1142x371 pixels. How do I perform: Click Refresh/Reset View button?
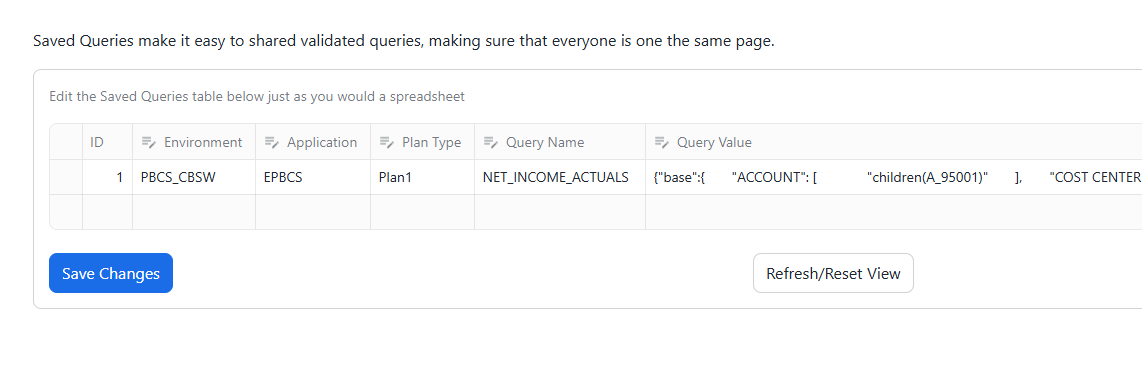(x=833, y=273)
